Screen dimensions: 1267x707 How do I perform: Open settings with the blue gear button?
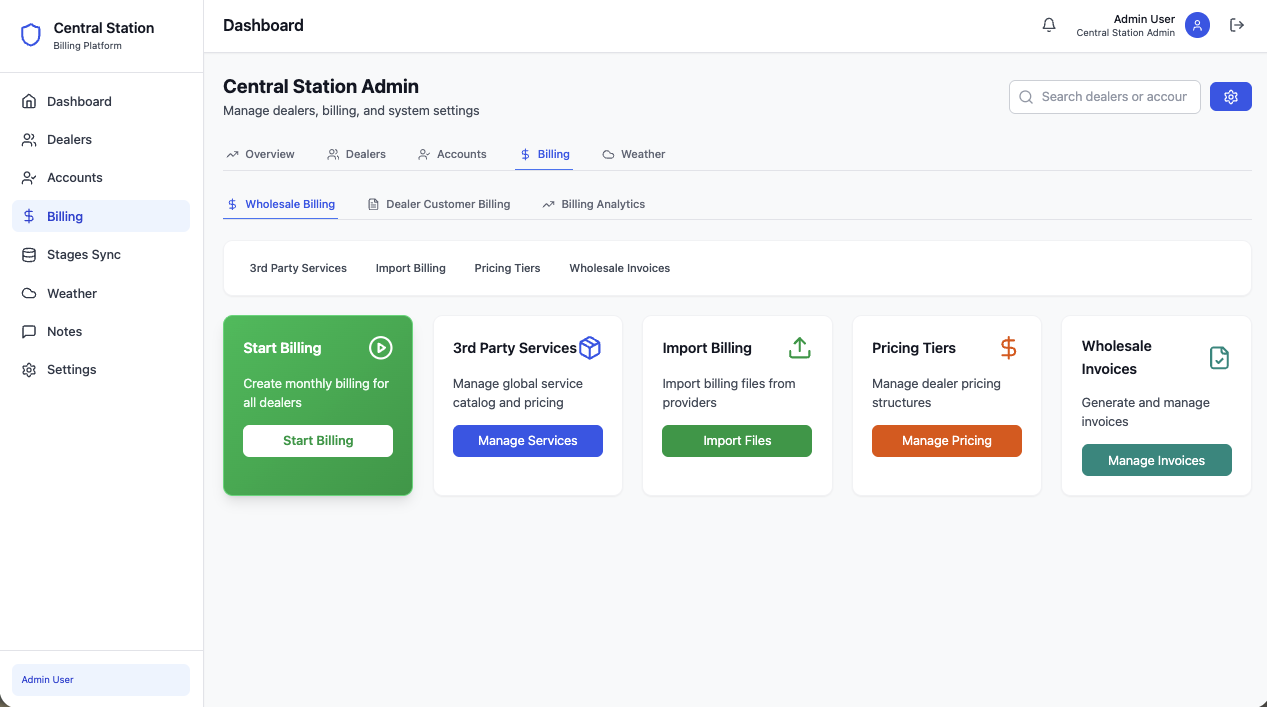(1231, 97)
